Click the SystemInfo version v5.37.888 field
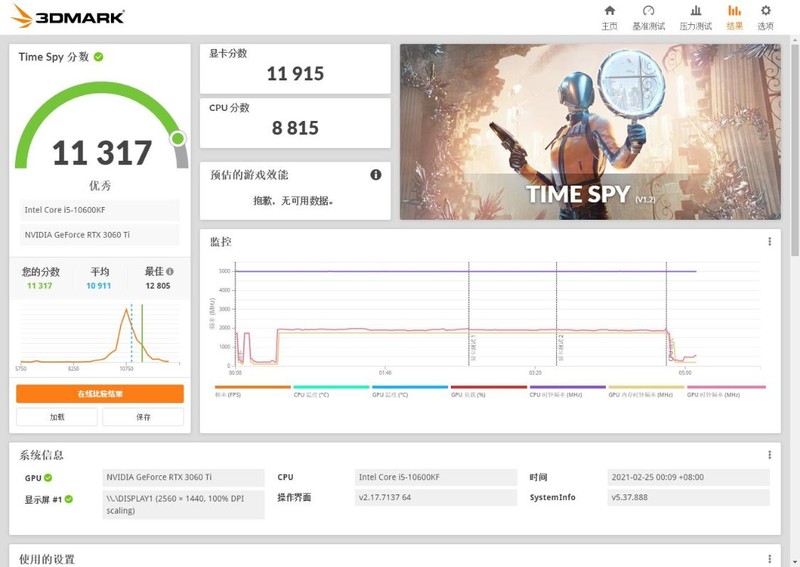 (688, 498)
